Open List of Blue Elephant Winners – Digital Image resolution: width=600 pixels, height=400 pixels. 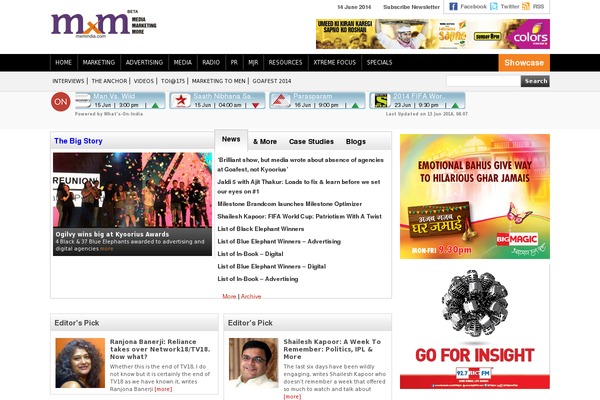(x=272, y=266)
